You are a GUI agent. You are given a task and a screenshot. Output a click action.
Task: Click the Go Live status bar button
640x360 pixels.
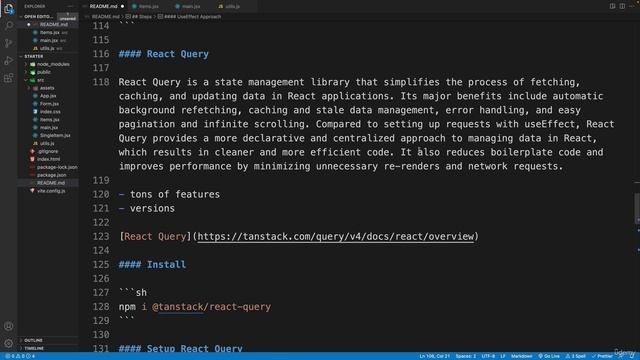pyautogui.click(x=549, y=356)
